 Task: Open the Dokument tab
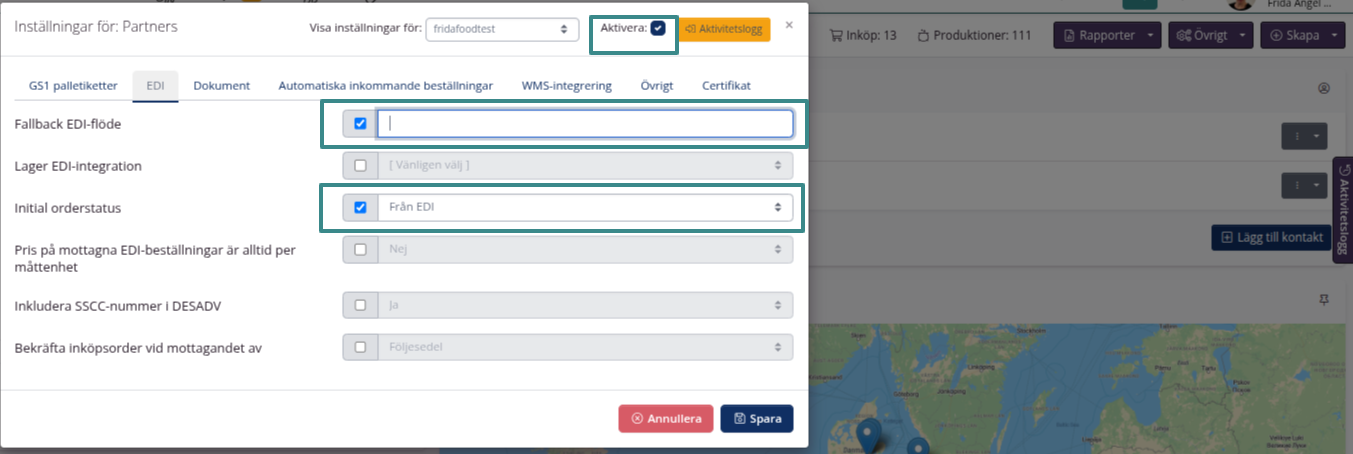pyautogui.click(x=221, y=86)
